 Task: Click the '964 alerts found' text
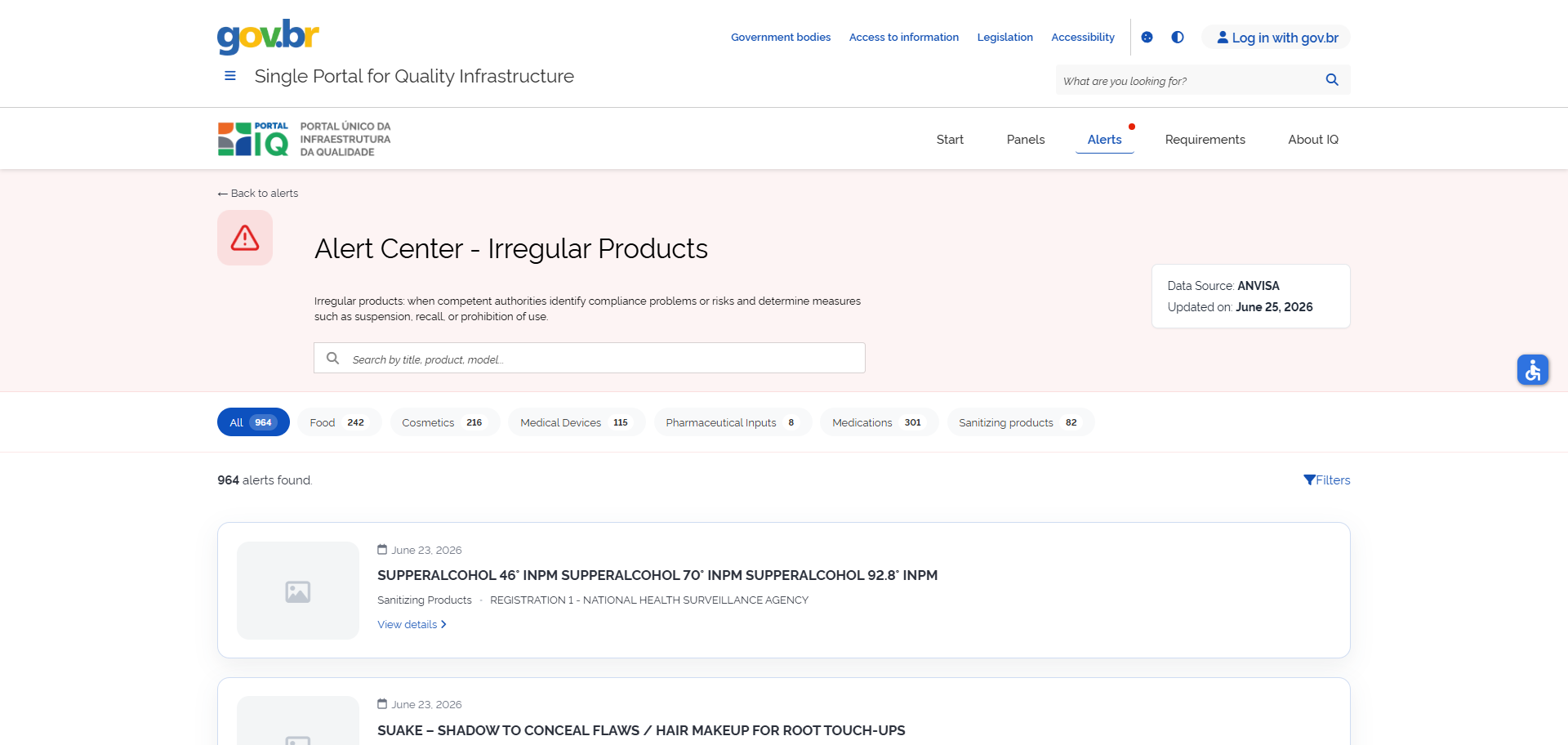[265, 480]
